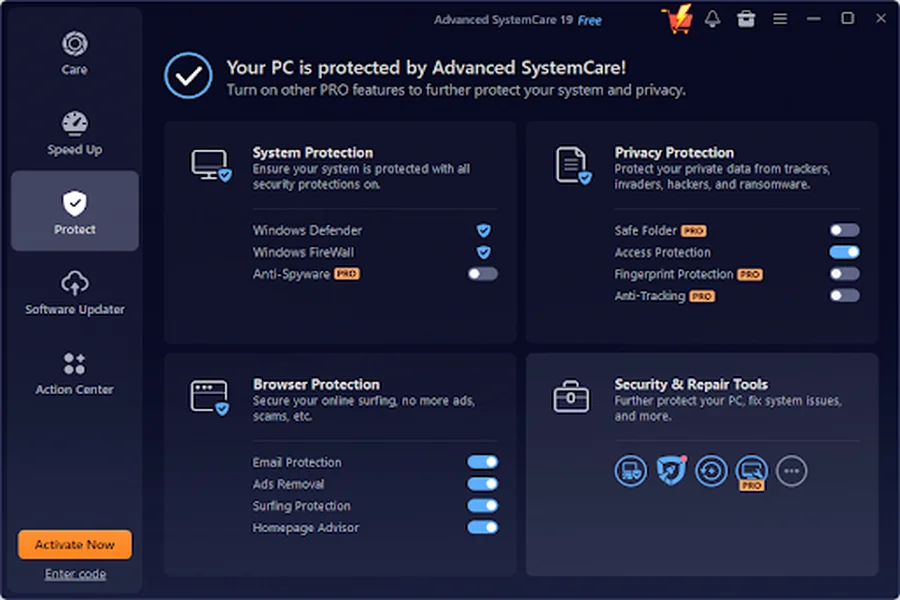Image resolution: width=900 pixels, height=600 pixels.
Task: Show more security tools via ellipsis
Action: click(792, 471)
